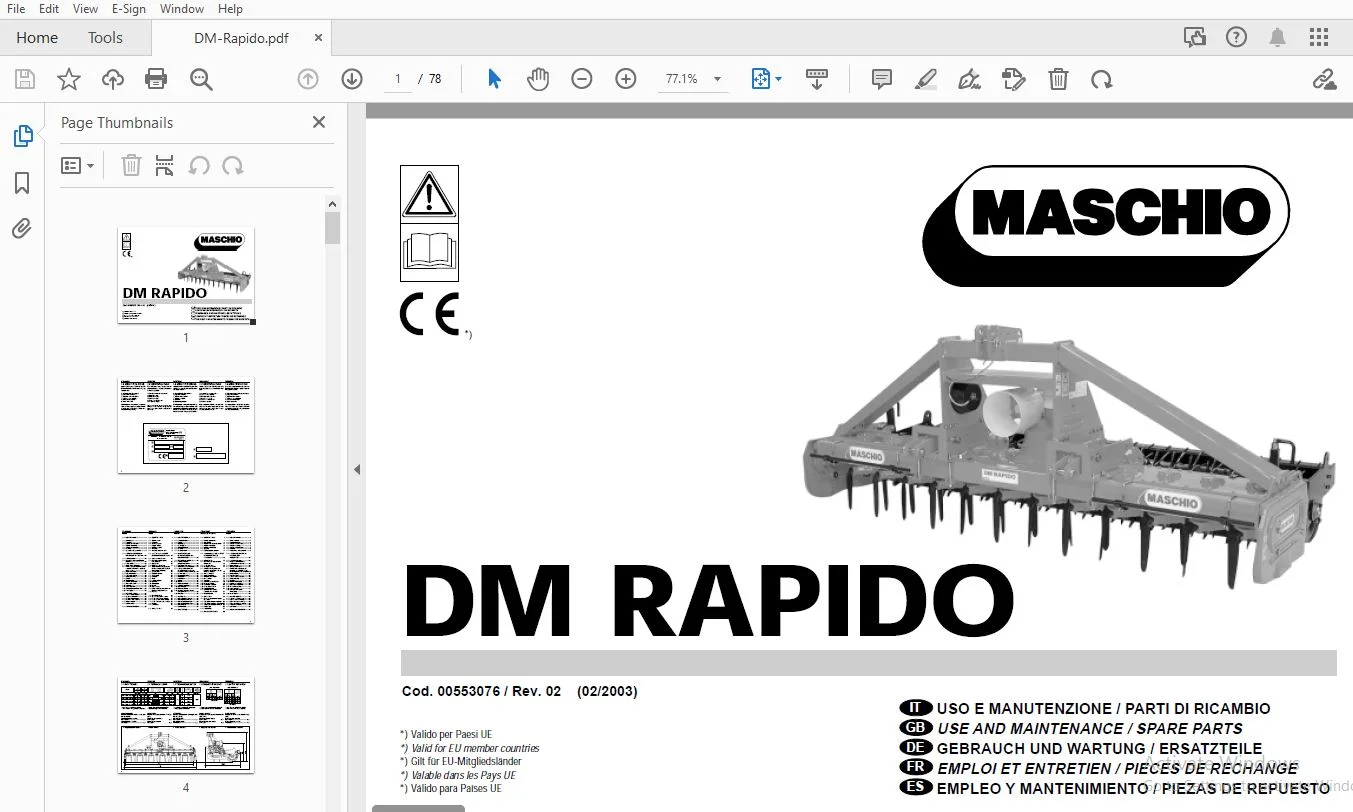Click the total page count '78'
This screenshot has height=812, width=1353.
[435, 79]
